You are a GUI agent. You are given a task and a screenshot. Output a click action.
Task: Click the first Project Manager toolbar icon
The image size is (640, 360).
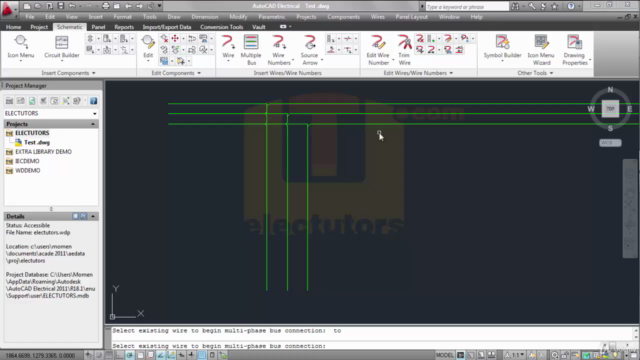tap(9, 101)
